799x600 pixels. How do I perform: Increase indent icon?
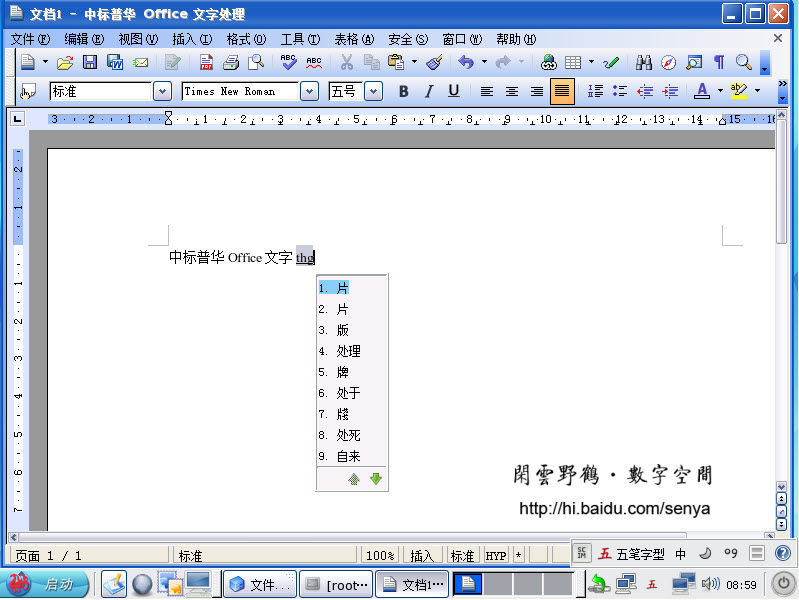(670, 91)
